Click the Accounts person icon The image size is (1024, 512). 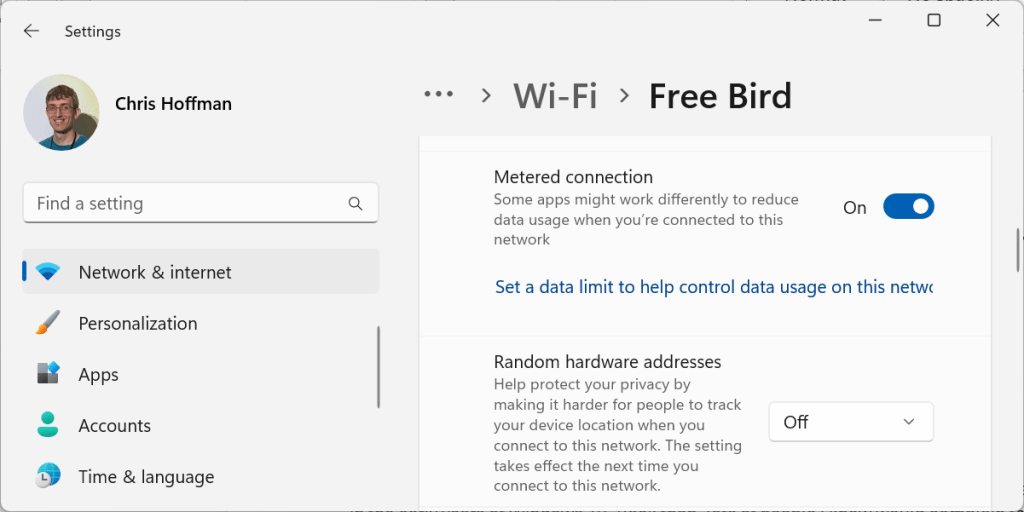(48, 425)
